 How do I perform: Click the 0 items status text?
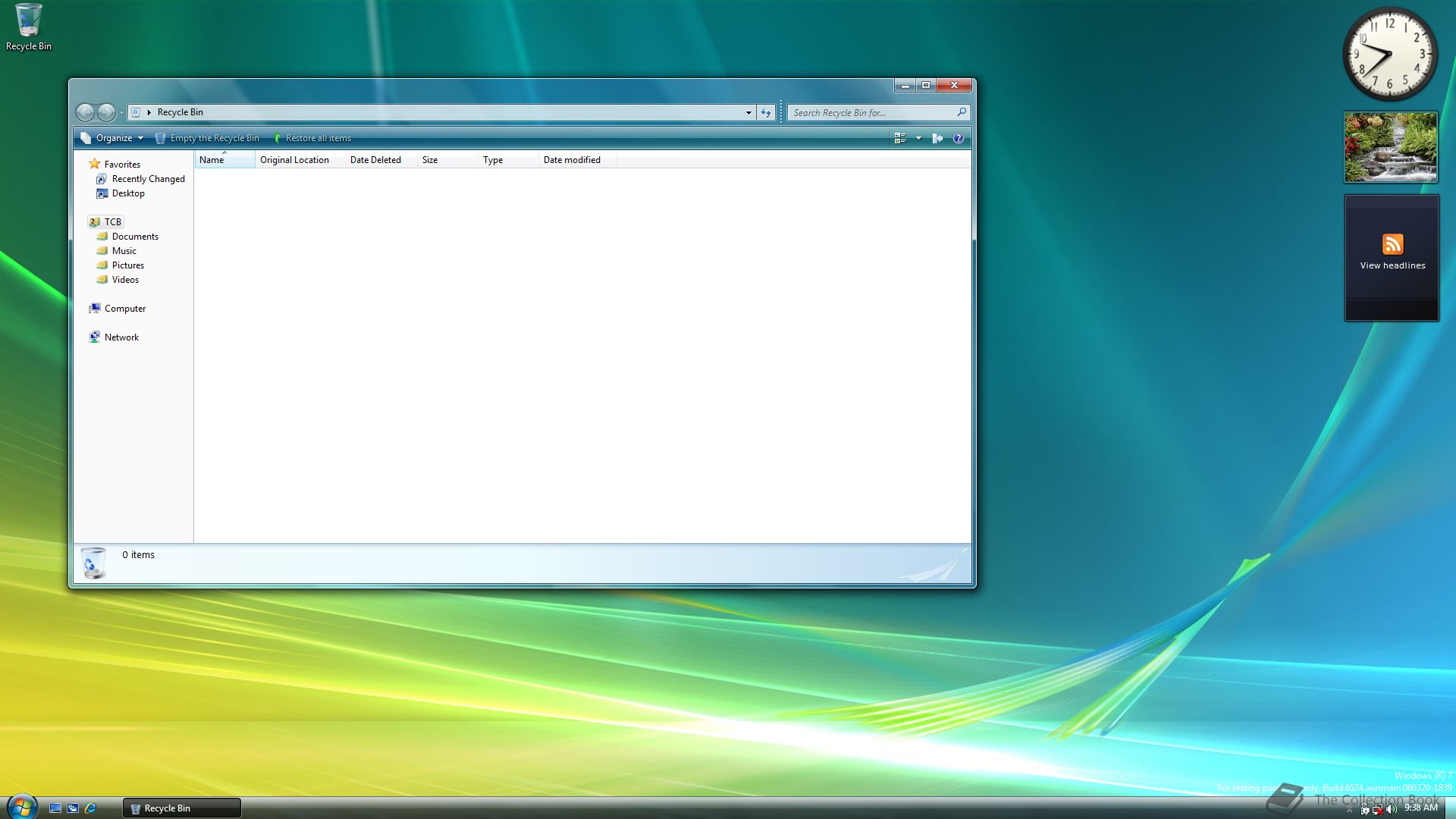[x=138, y=555]
